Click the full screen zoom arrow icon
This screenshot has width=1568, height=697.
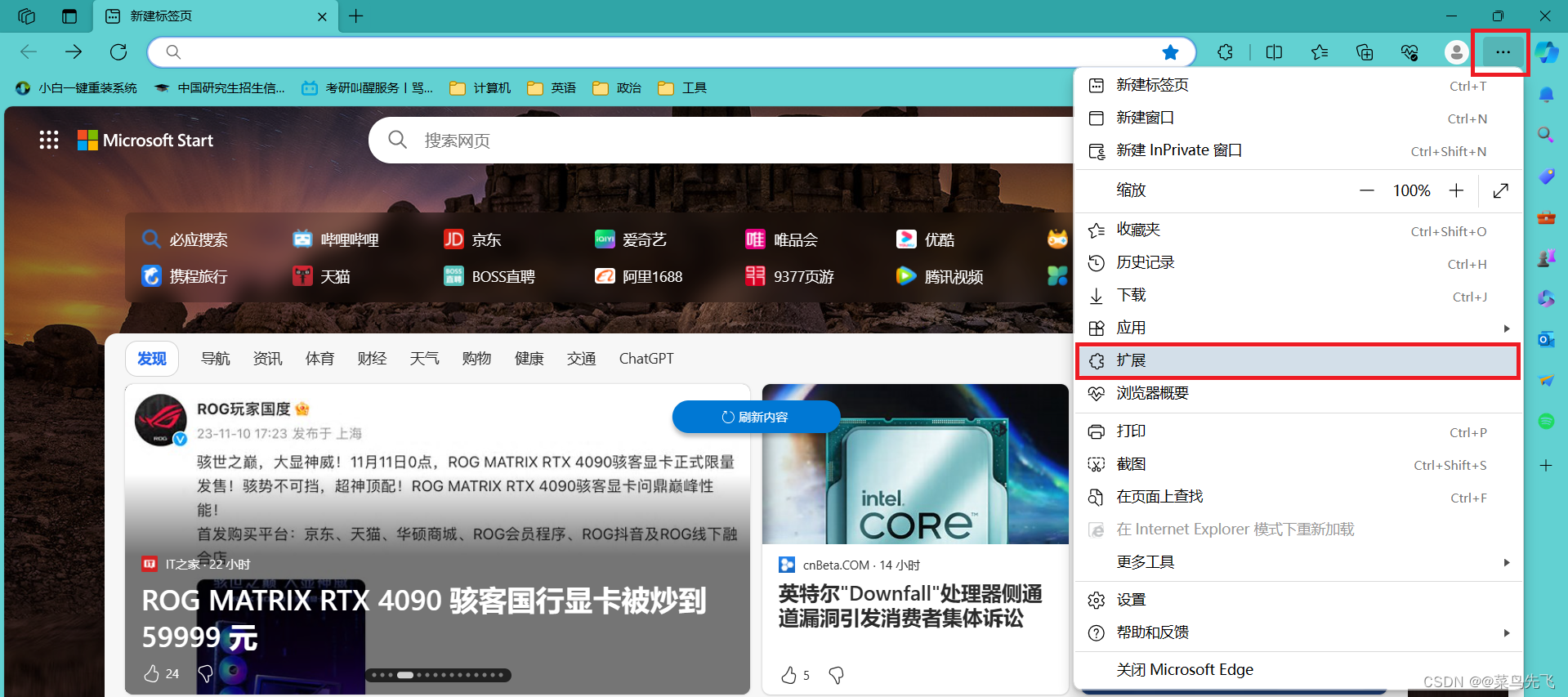(1500, 190)
